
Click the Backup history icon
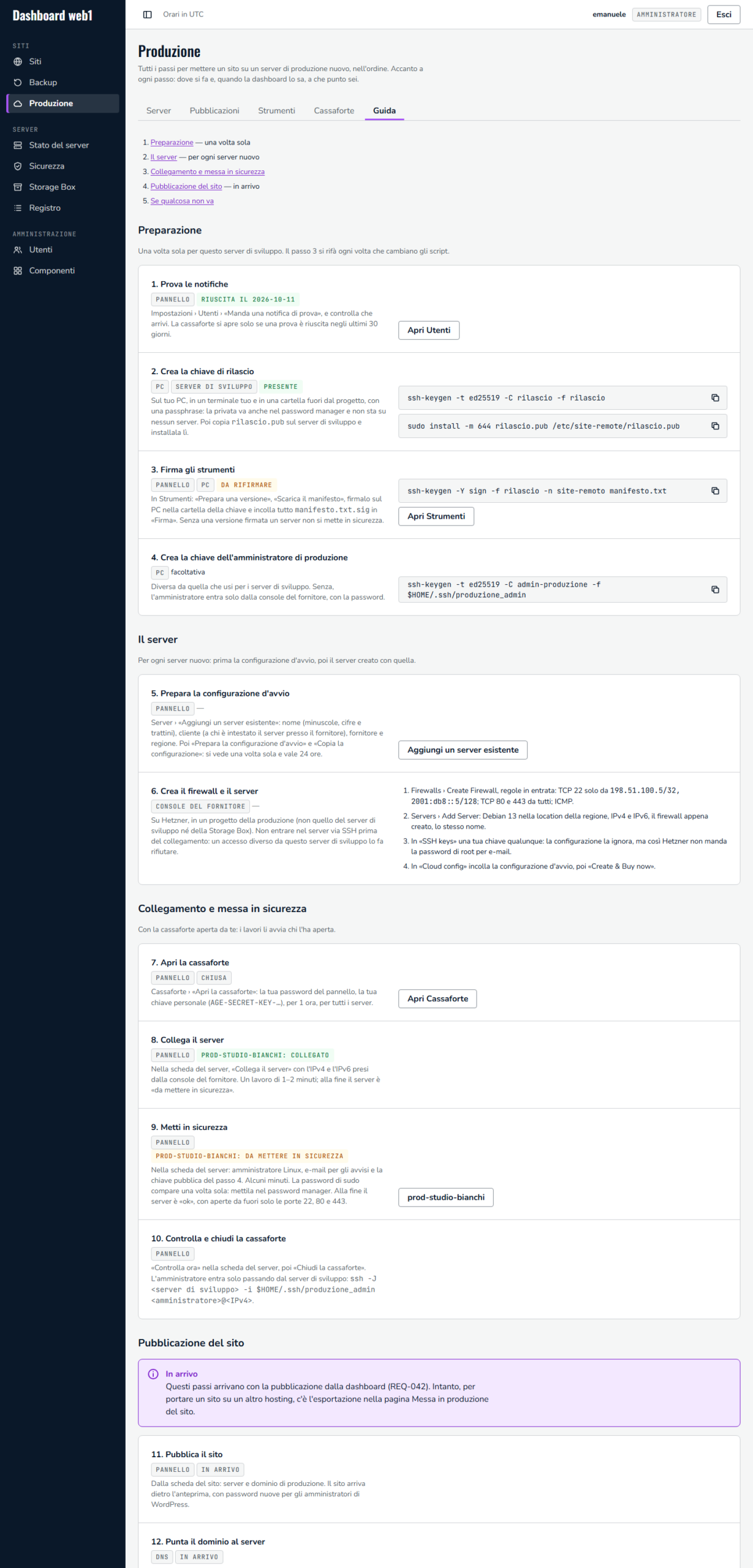point(18,83)
